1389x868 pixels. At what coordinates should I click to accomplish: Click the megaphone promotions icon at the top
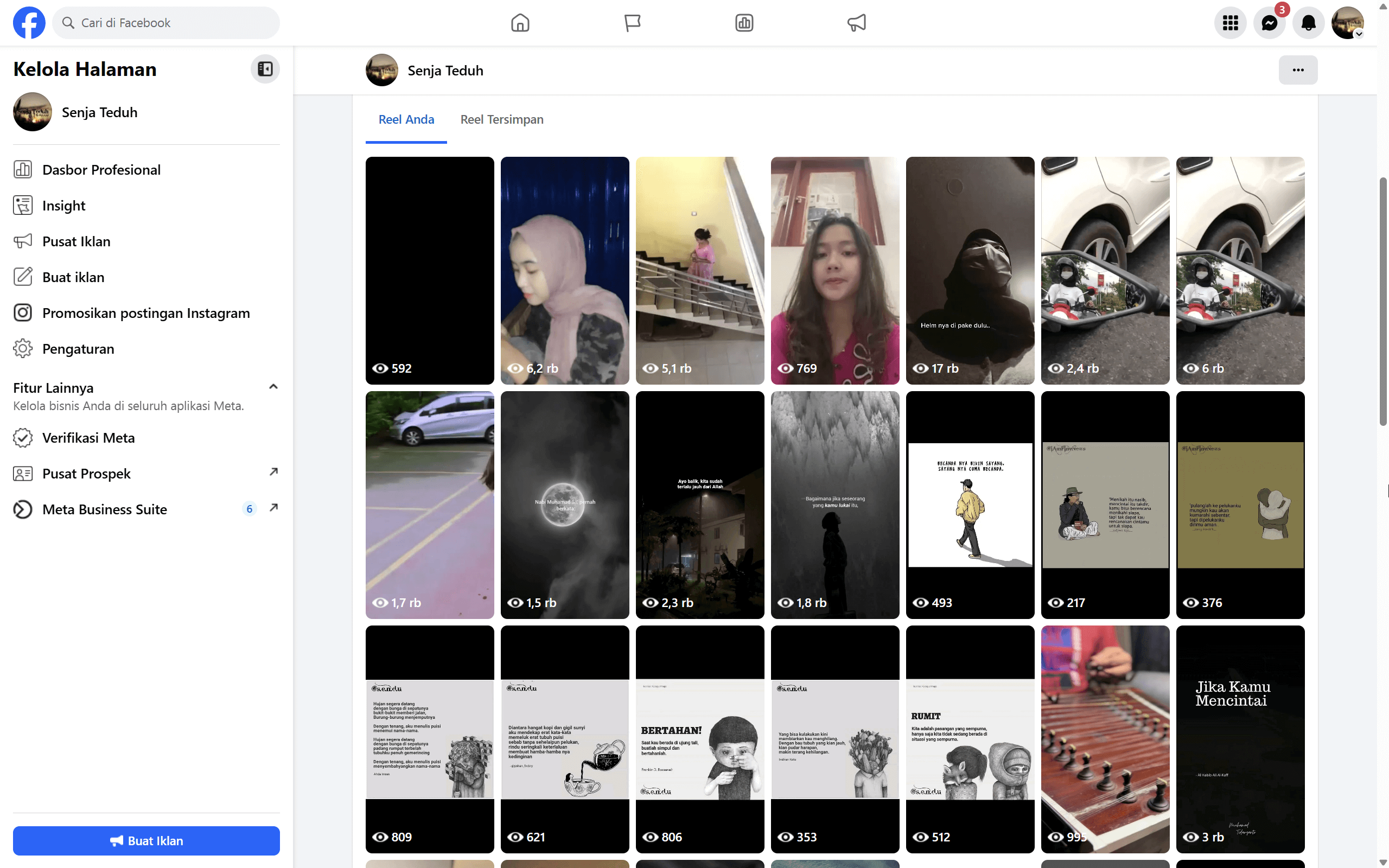[x=856, y=22]
